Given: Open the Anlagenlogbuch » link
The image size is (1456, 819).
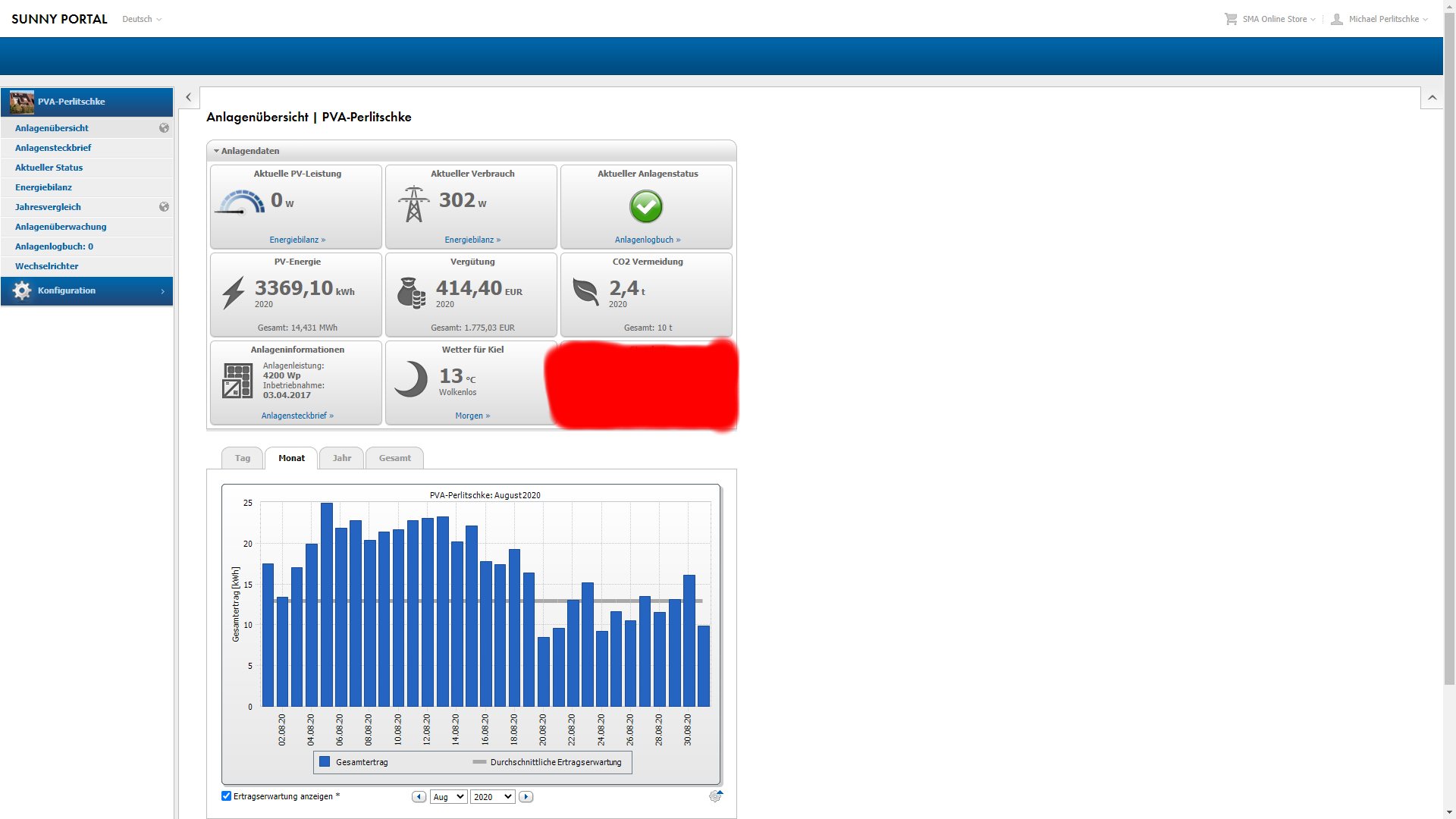Looking at the screenshot, I should click(647, 240).
